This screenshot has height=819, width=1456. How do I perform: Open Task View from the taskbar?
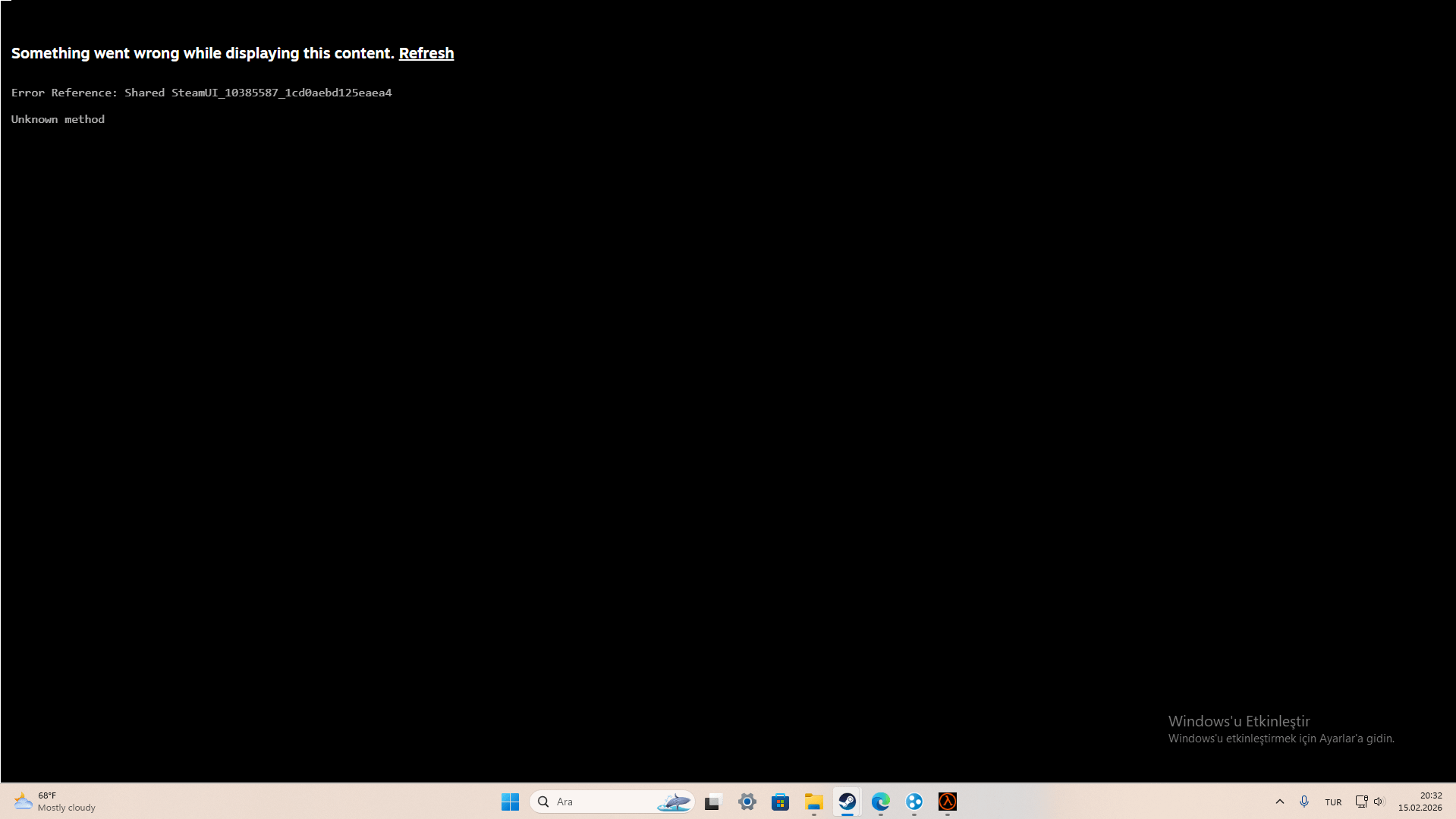(x=712, y=802)
